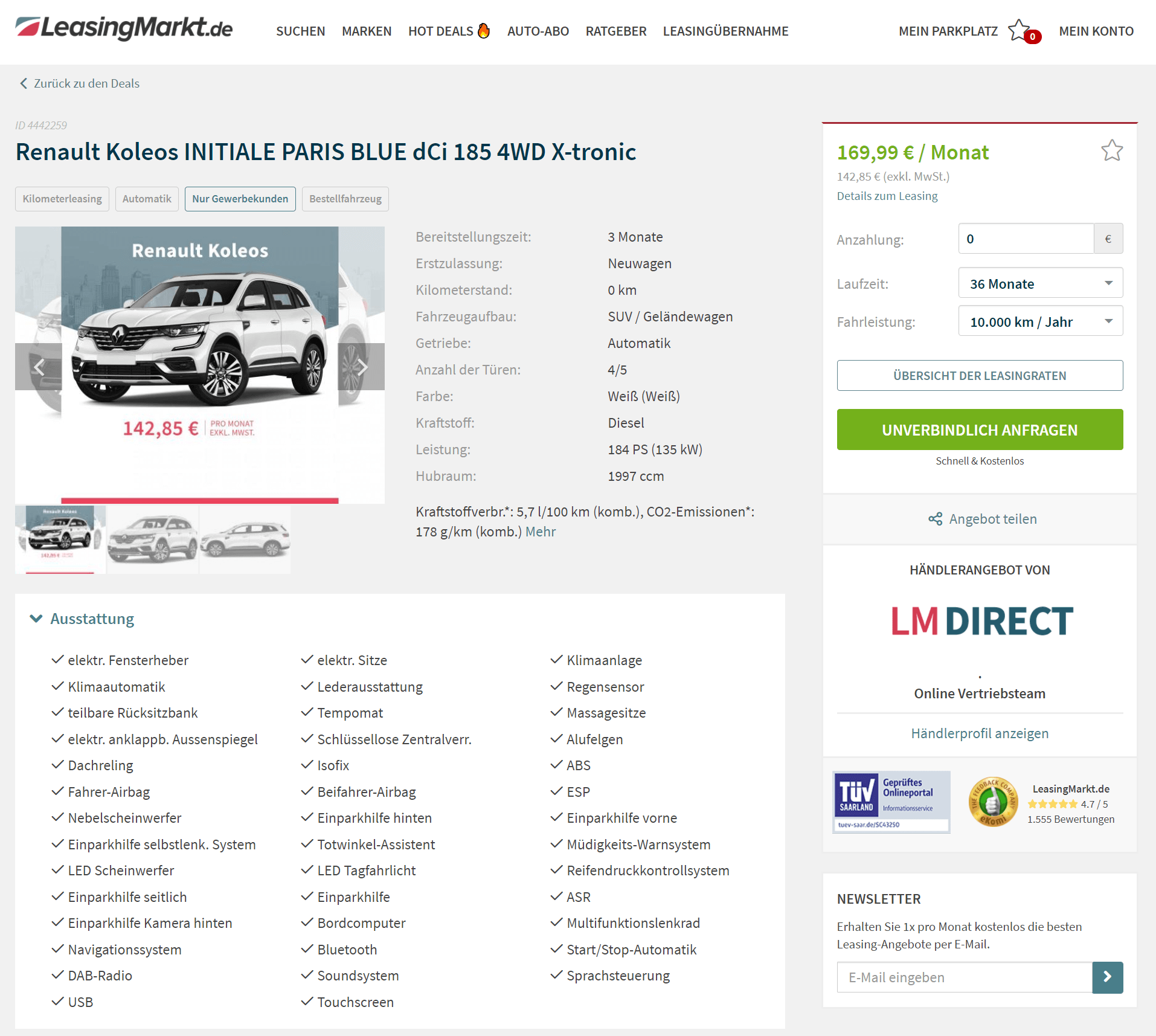Click the Sprachsteuerung equipment item
1156x1036 pixels.
click(618, 976)
